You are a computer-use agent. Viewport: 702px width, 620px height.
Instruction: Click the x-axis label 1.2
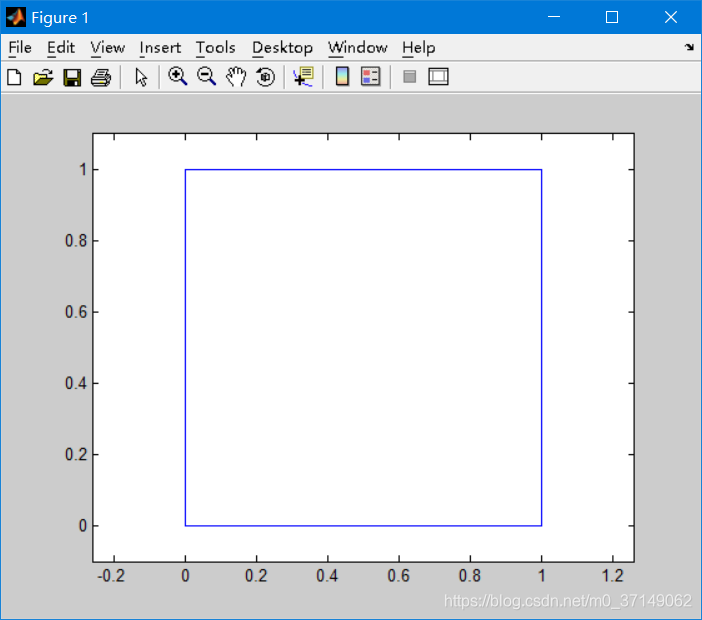tap(612, 576)
